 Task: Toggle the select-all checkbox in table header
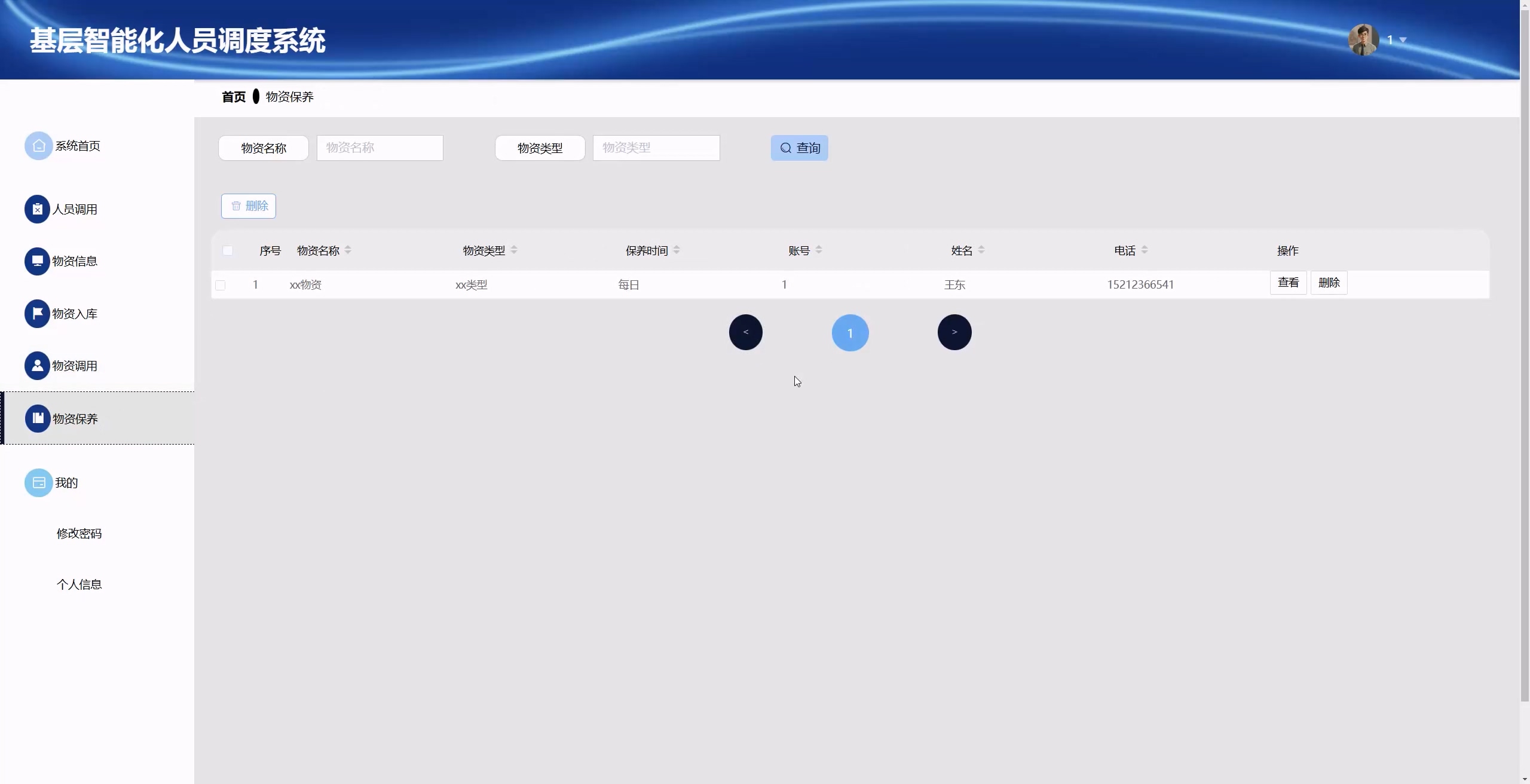coord(228,250)
